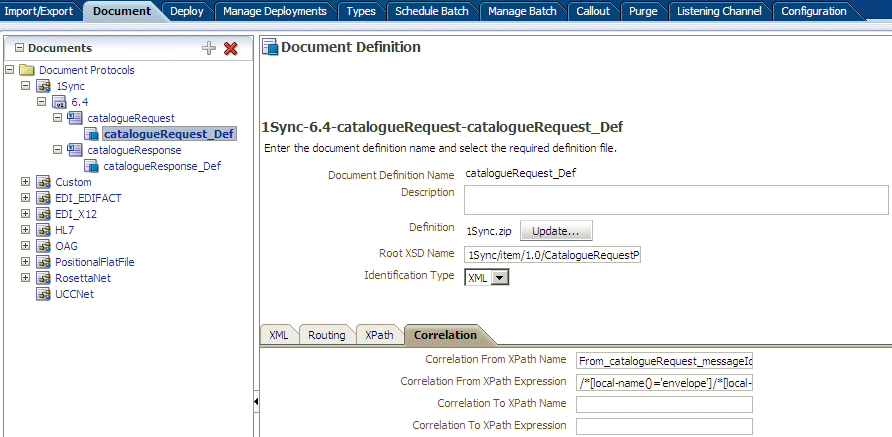This screenshot has height=437, width=892.
Task: Expand the EDI_EDIFACT protocol node
Action: tap(25, 197)
